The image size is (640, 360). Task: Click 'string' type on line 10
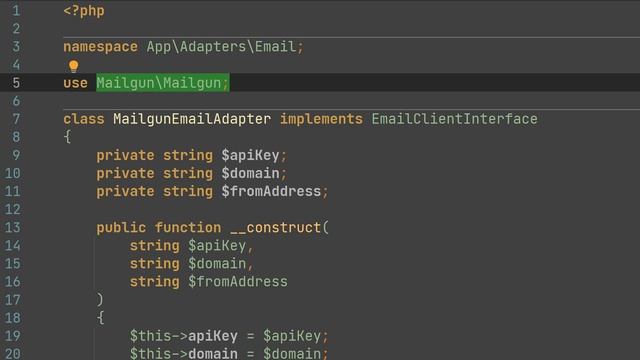(x=188, y=173)
